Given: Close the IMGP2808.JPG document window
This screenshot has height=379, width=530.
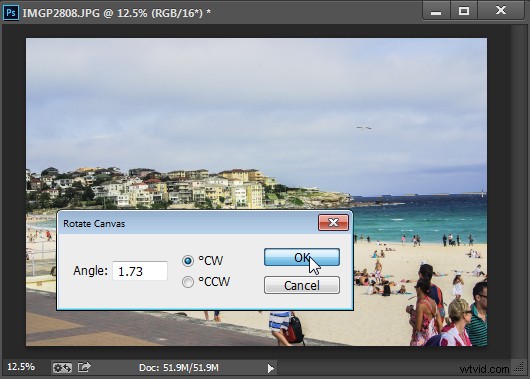Looking at the screenshot, I should tap(501, 10).
